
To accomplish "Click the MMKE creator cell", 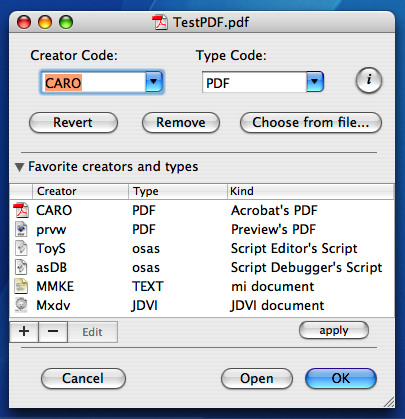I will tap(55, 286).
